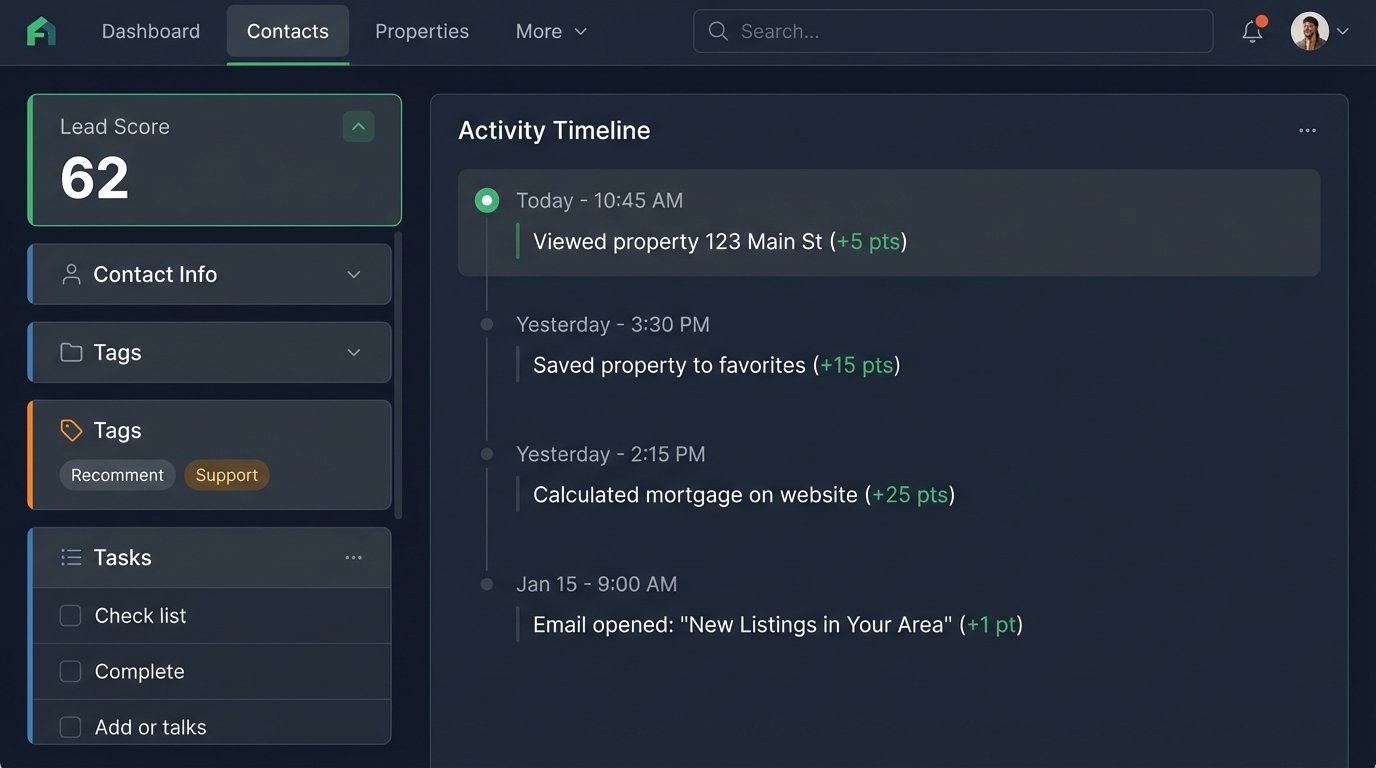Mark the Complete task as done
Screen dimensions: 1376x768
70,671
